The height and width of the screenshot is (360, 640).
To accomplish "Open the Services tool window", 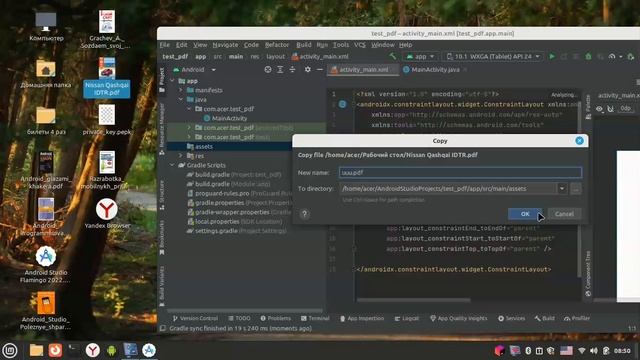I will click(512, 318).
